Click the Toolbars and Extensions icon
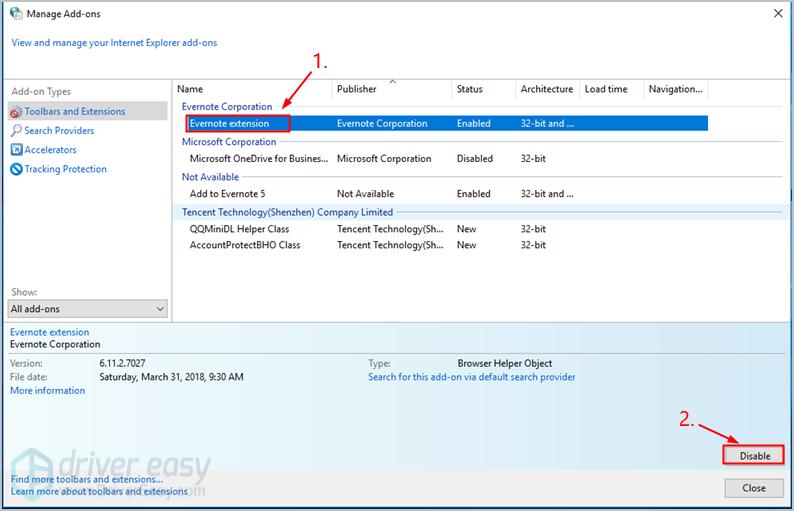Screen dimensions: 794x511 (x=16, y=111)
